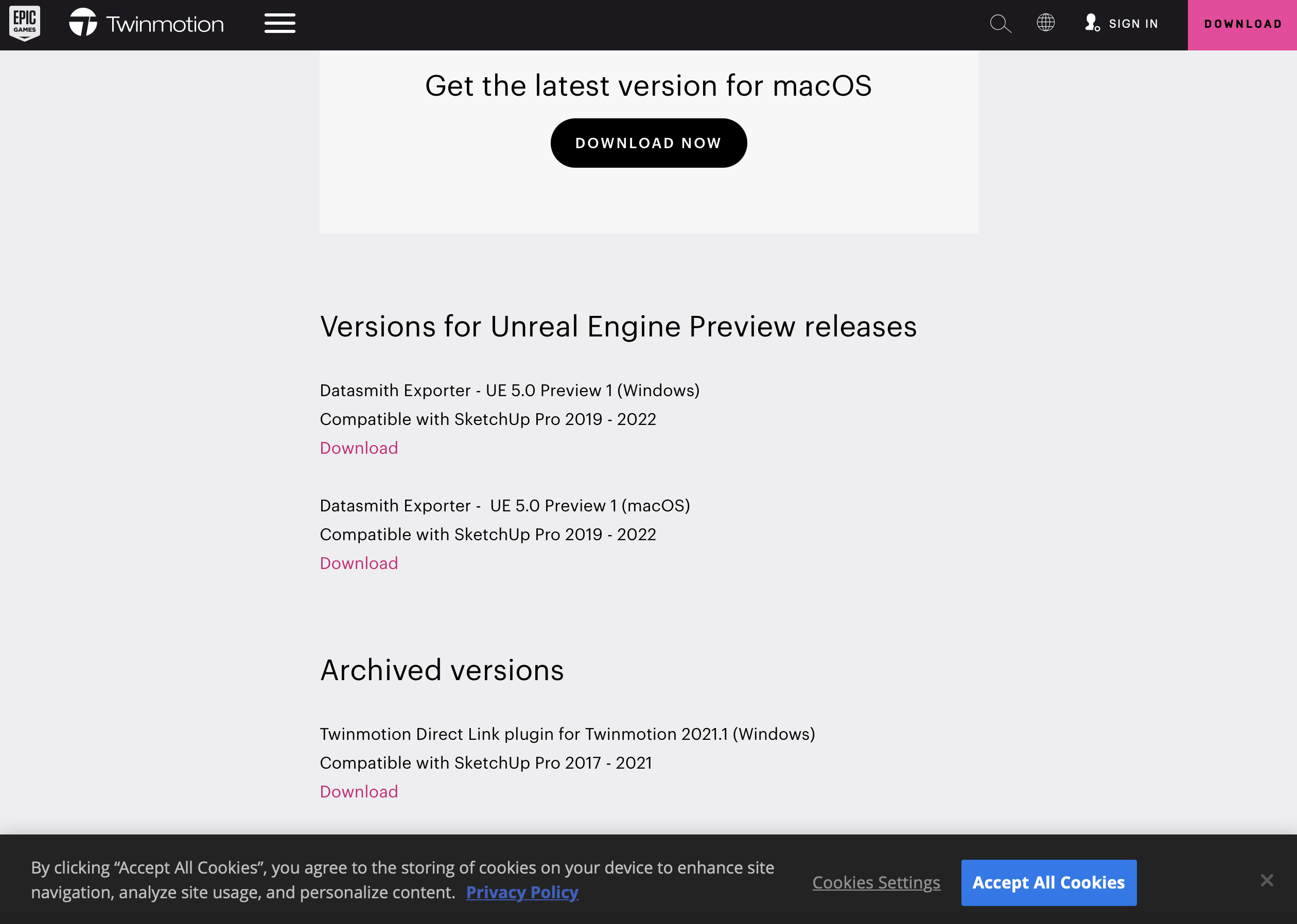Dismiss the cookie banner with X
Screen dimensions: 1297x924
1267,880
